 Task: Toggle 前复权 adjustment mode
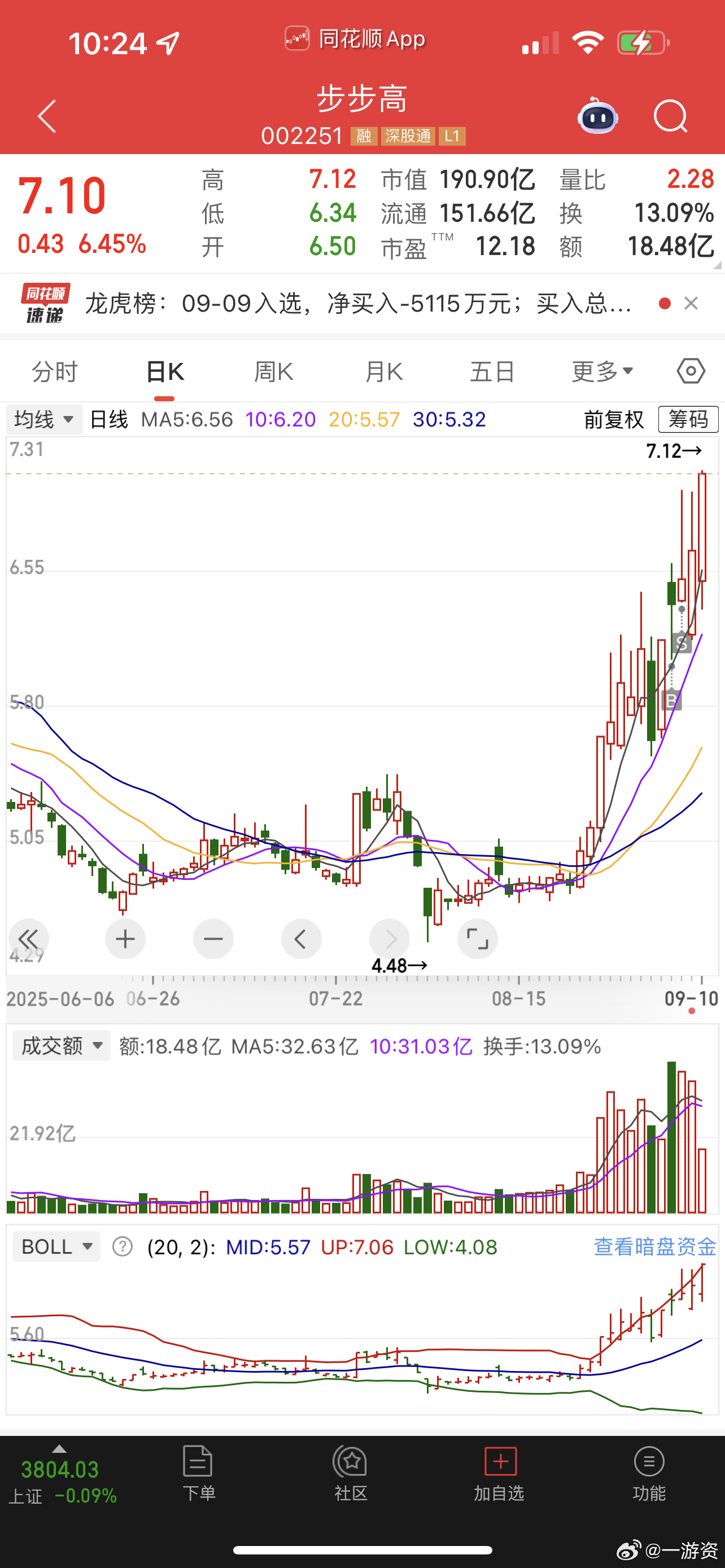pos(614,419)
